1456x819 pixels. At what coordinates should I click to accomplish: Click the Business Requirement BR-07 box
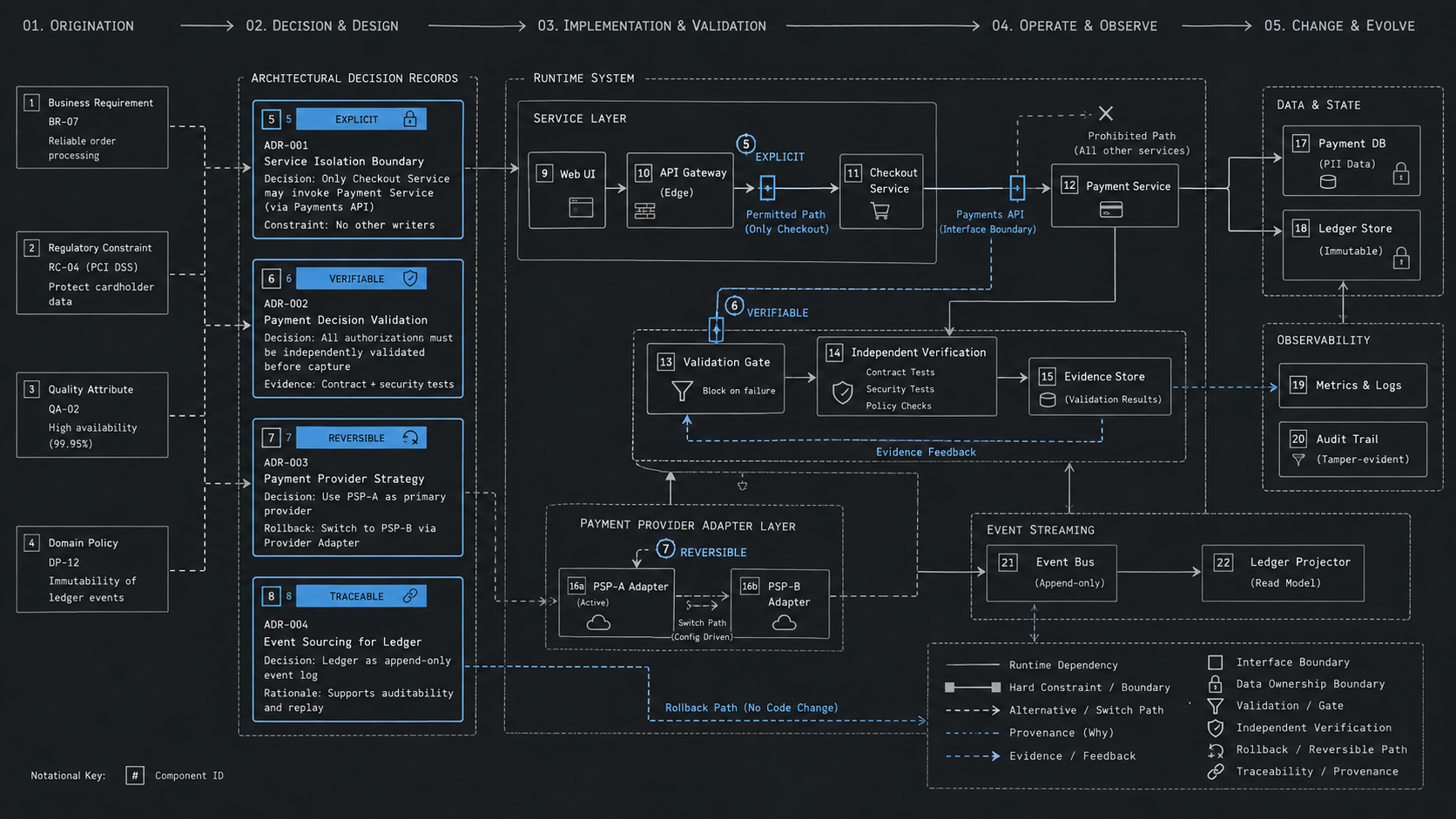click(92, 127)
